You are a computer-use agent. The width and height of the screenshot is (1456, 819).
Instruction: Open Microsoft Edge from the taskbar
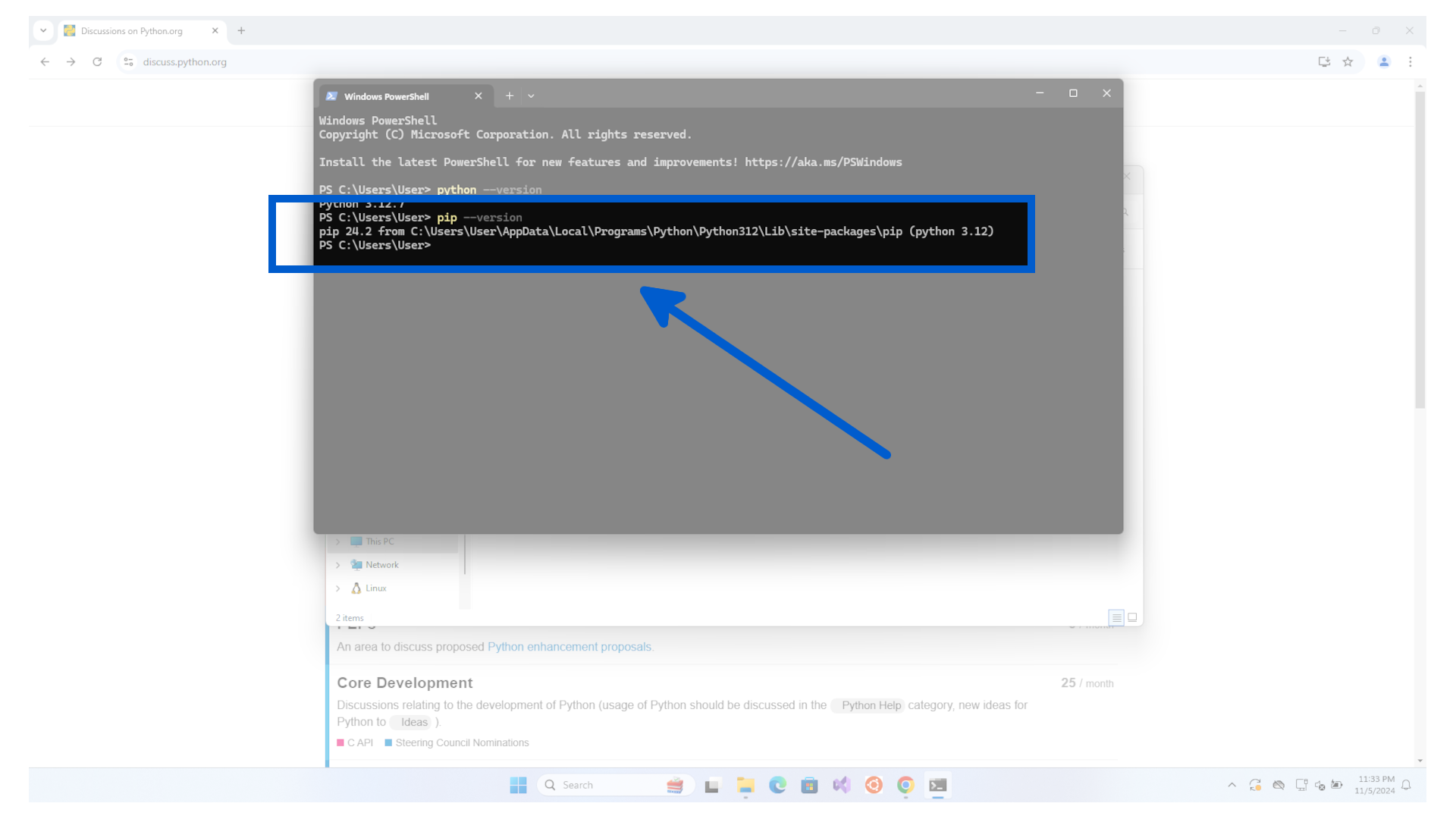pos(777,785)
